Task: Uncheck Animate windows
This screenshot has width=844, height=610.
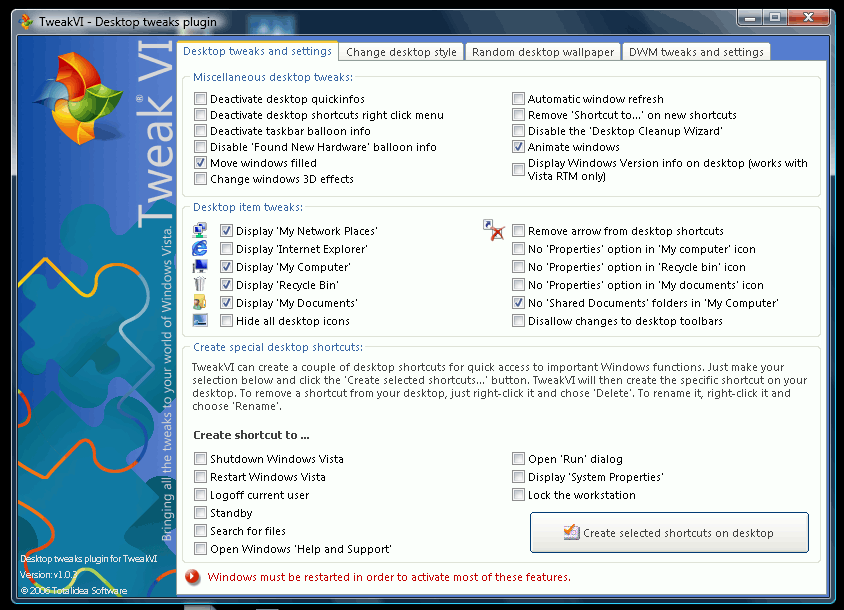Action: pos(518,147)
